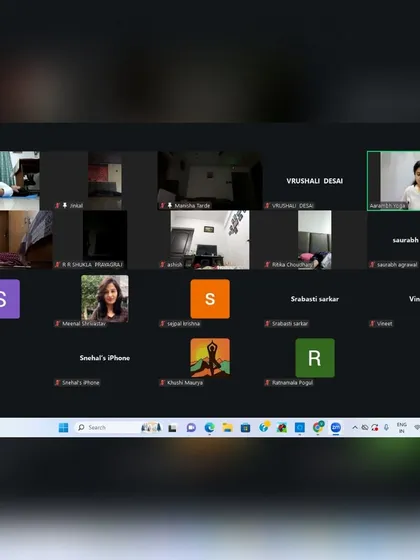Click the 'Khushi Maurya' name label
Viewport: 420px width, 560px height.
[185, 382]
